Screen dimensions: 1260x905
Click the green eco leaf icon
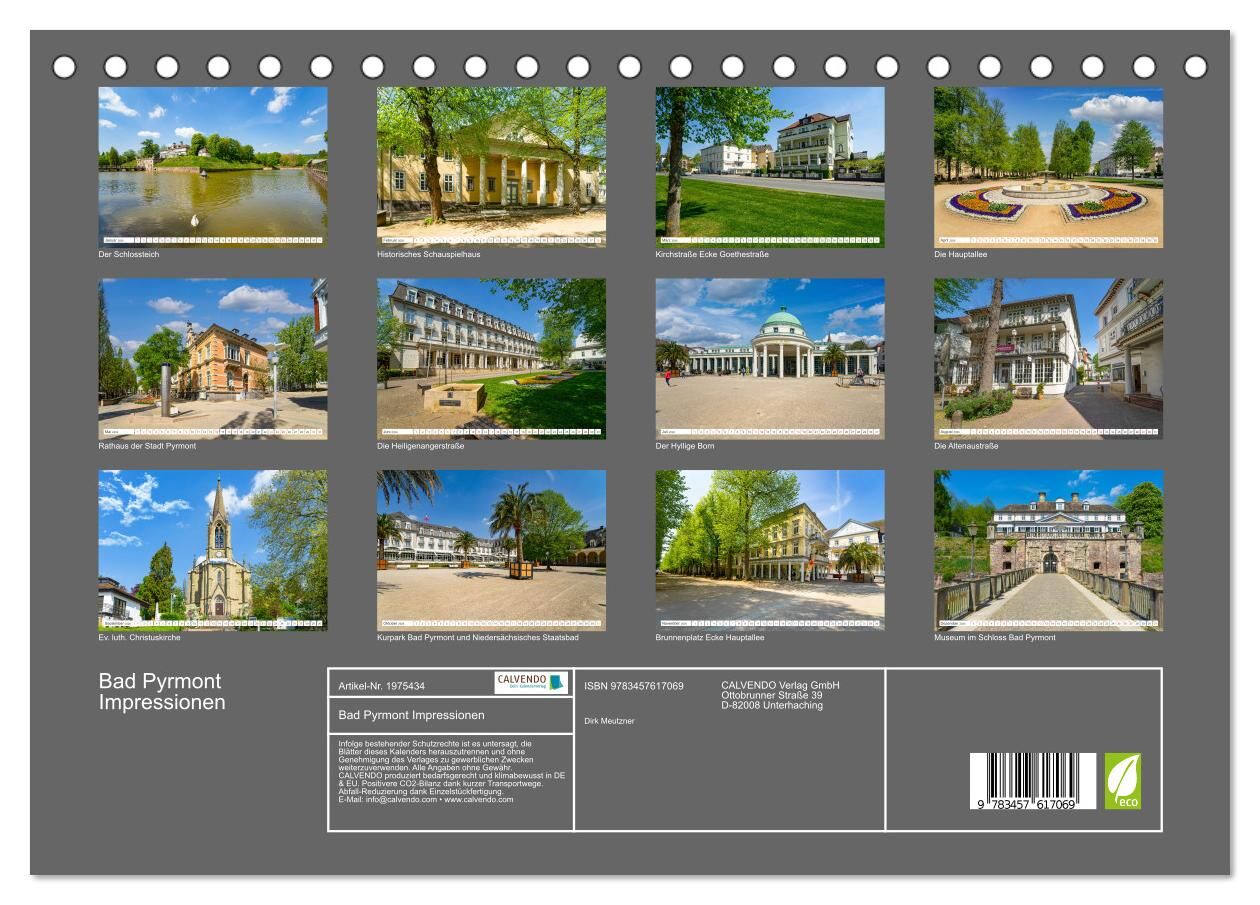click(1122, 781)
